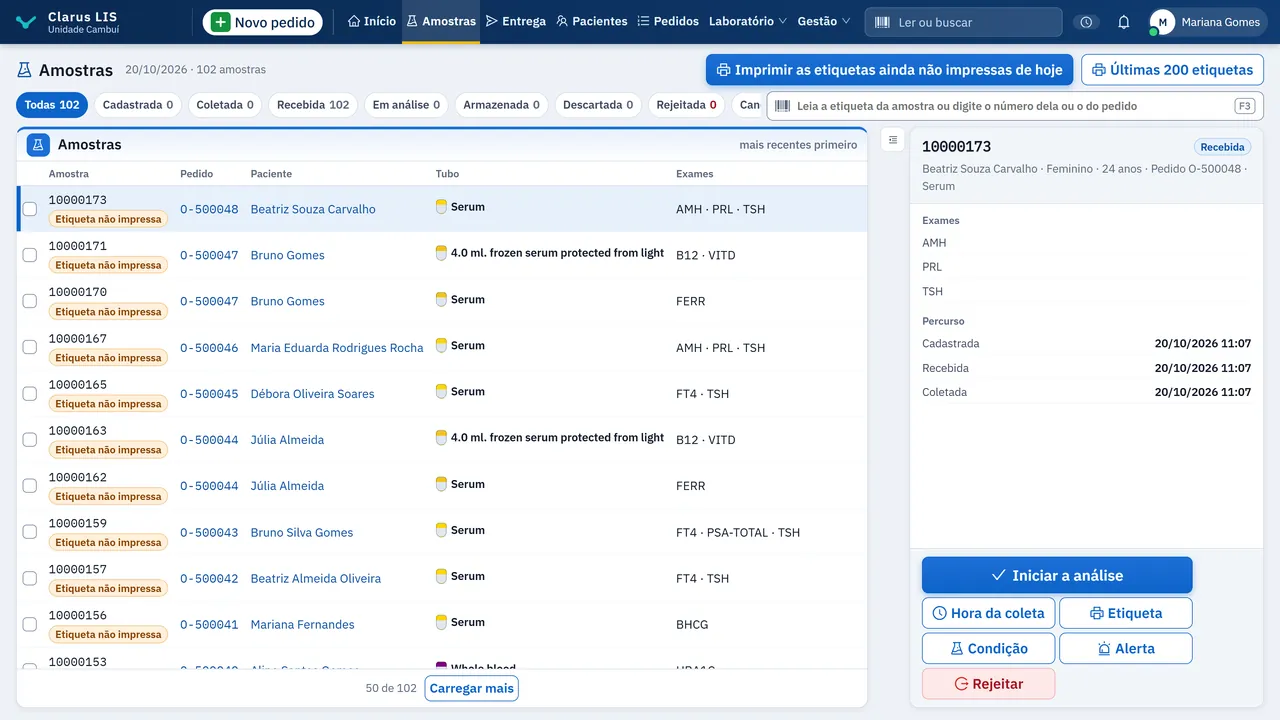
Task: Open order link O-500046
Action: point(209,348)
